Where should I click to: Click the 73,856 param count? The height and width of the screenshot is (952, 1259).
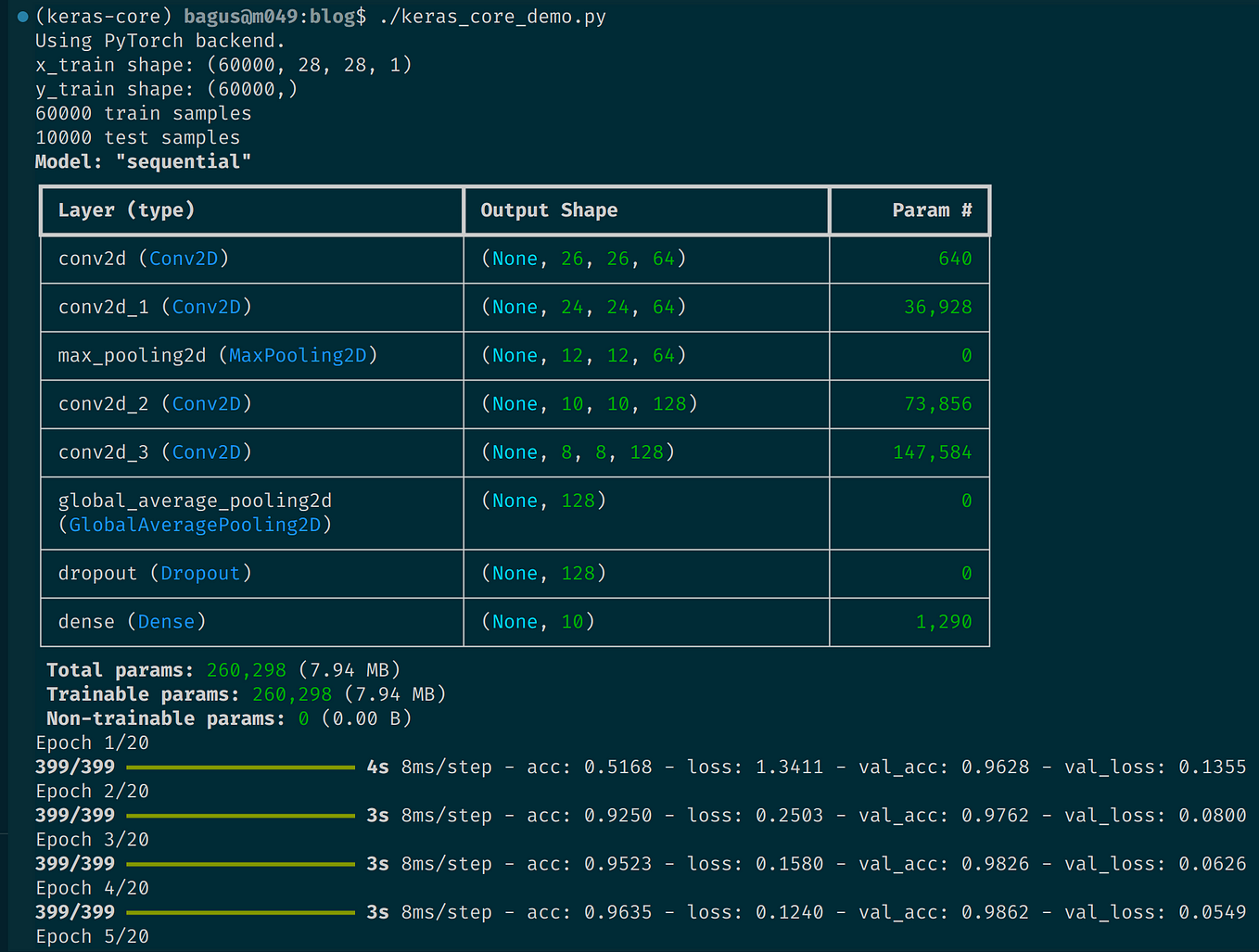[x=938, y=403]
